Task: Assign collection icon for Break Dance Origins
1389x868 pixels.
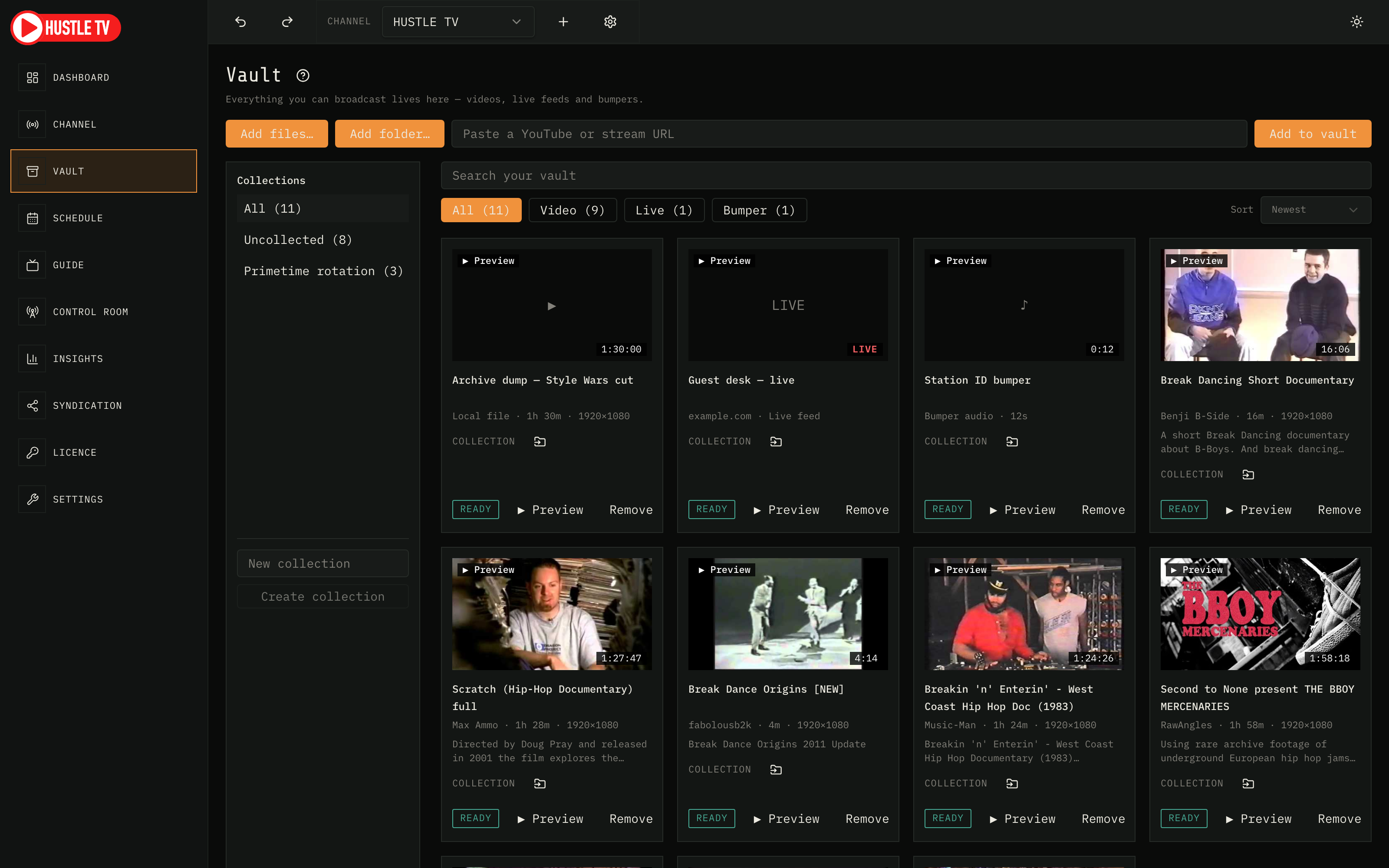Action: [776, 770]
